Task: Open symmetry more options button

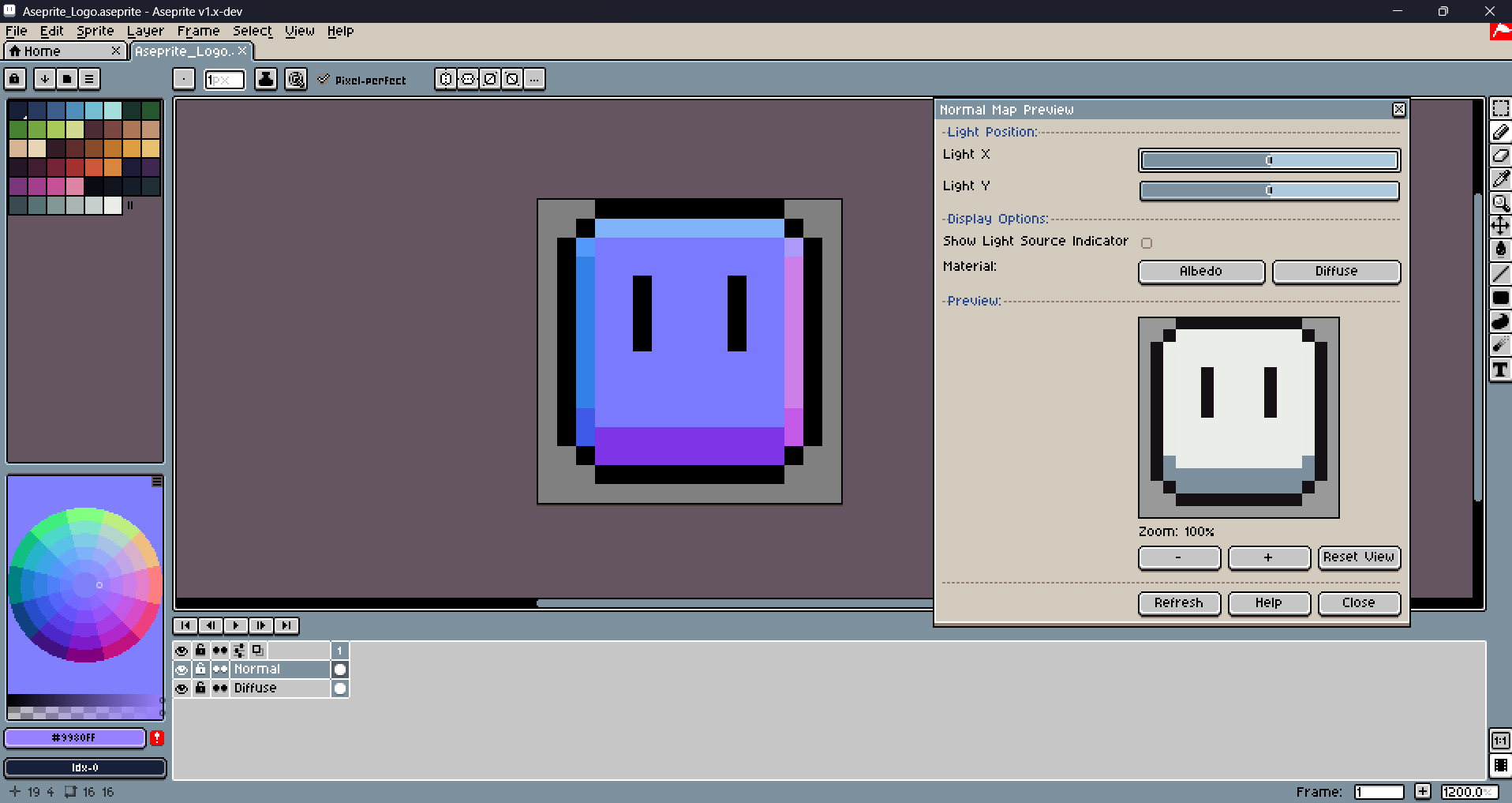Action: (x=534, y=79)
